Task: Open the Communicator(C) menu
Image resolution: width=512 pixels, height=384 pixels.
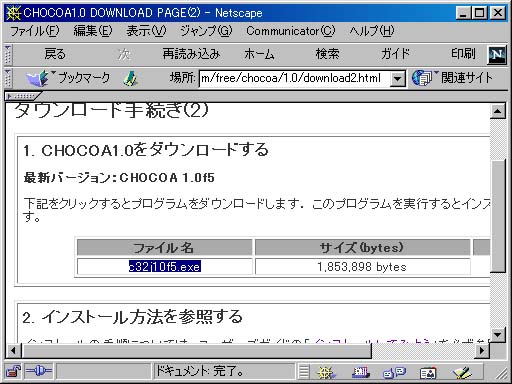Action: (x=291, y=31)
